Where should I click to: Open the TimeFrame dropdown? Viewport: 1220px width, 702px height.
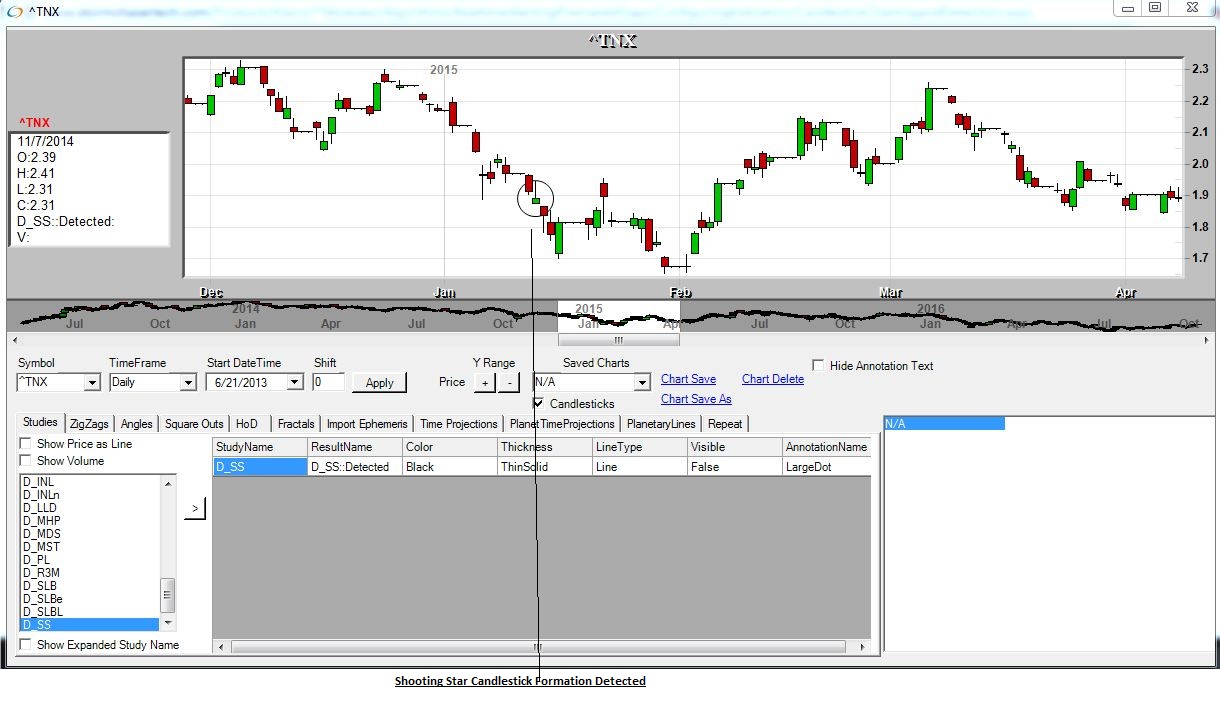[187, 382]
